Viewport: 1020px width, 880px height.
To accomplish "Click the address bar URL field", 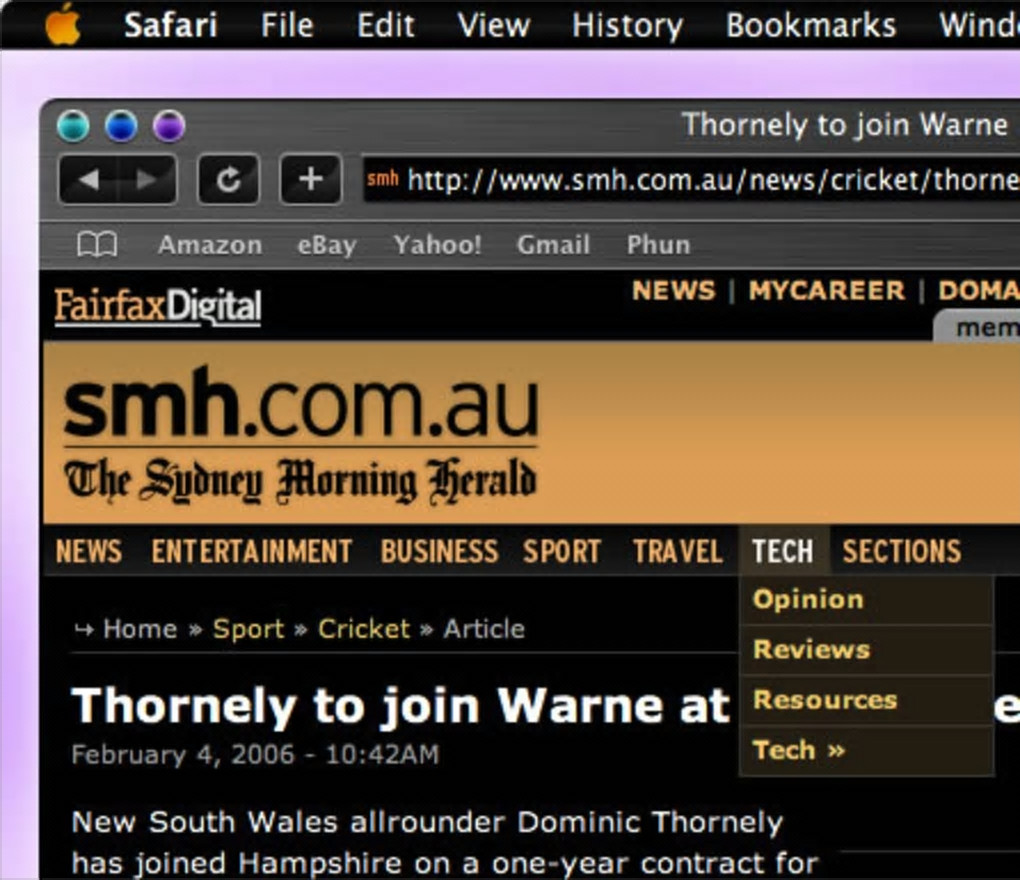I will click(691, 180).
